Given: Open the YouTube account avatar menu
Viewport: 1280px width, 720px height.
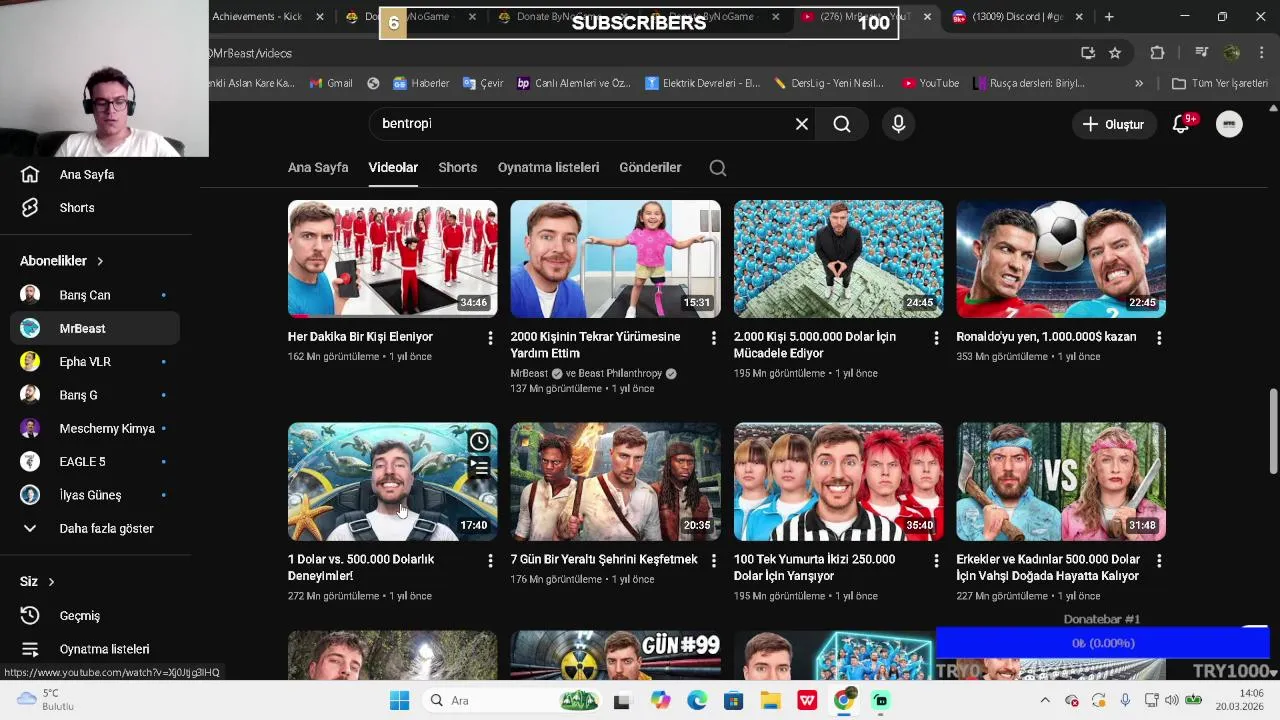Looking at the screenshot, I should click(1229, 124).
